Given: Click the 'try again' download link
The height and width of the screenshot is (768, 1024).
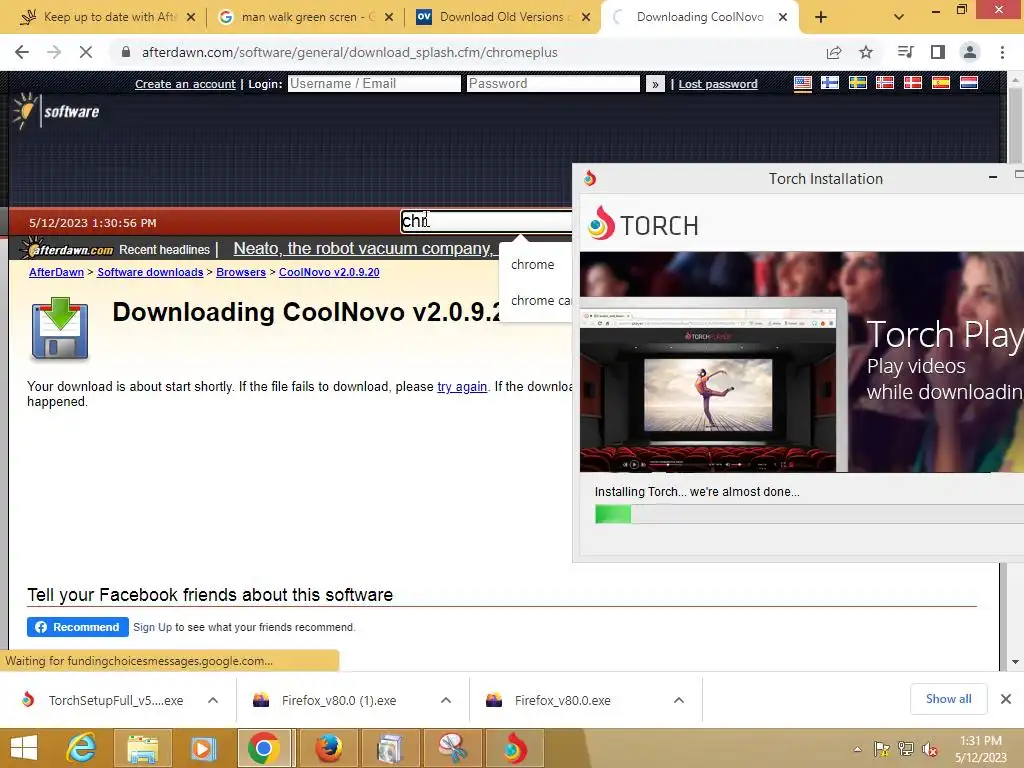Looking at the screenshot, I should pyautogui.click(x=462, y=387).
